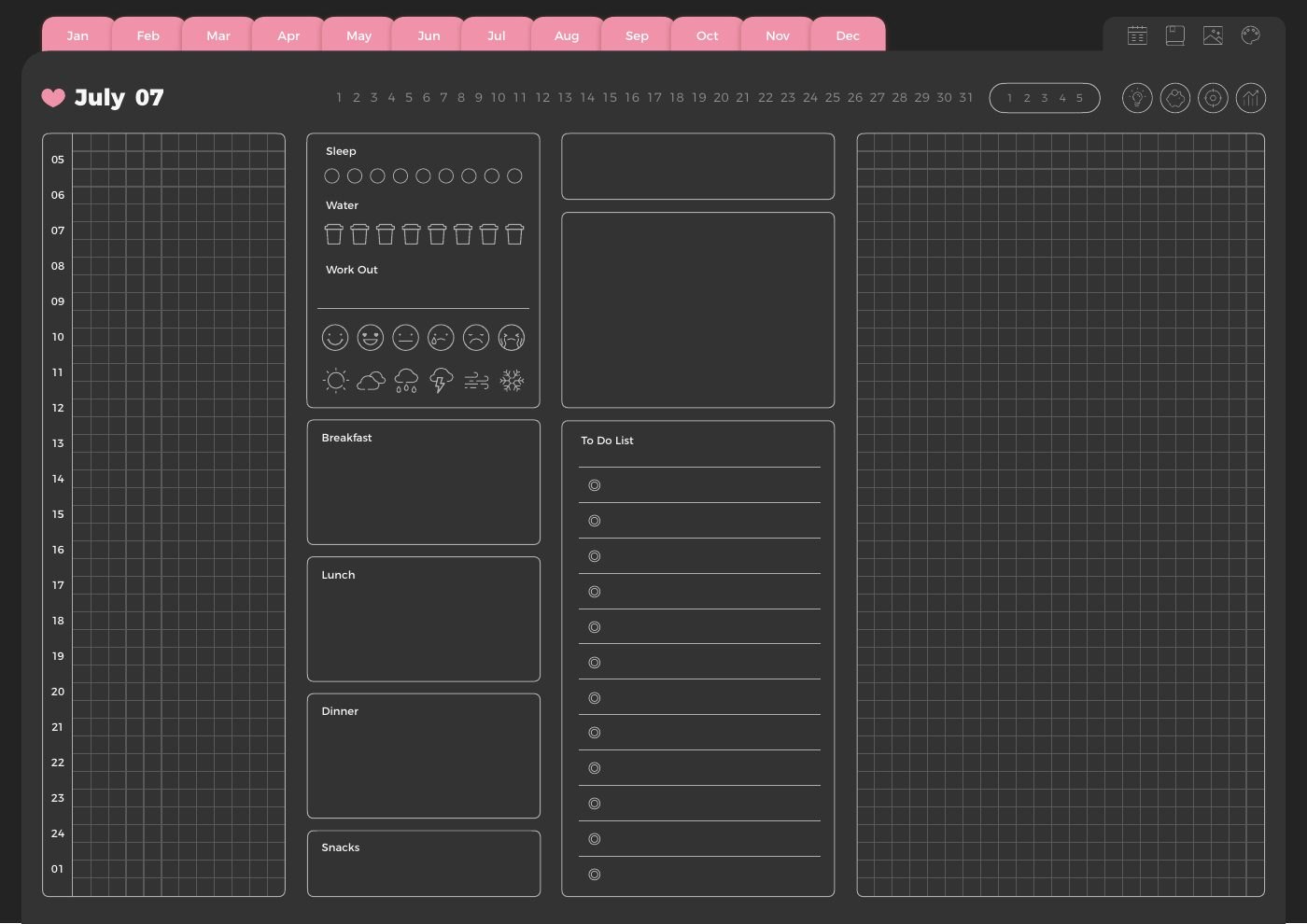
Task: Open the notebook book icon
Action: 1175,35
